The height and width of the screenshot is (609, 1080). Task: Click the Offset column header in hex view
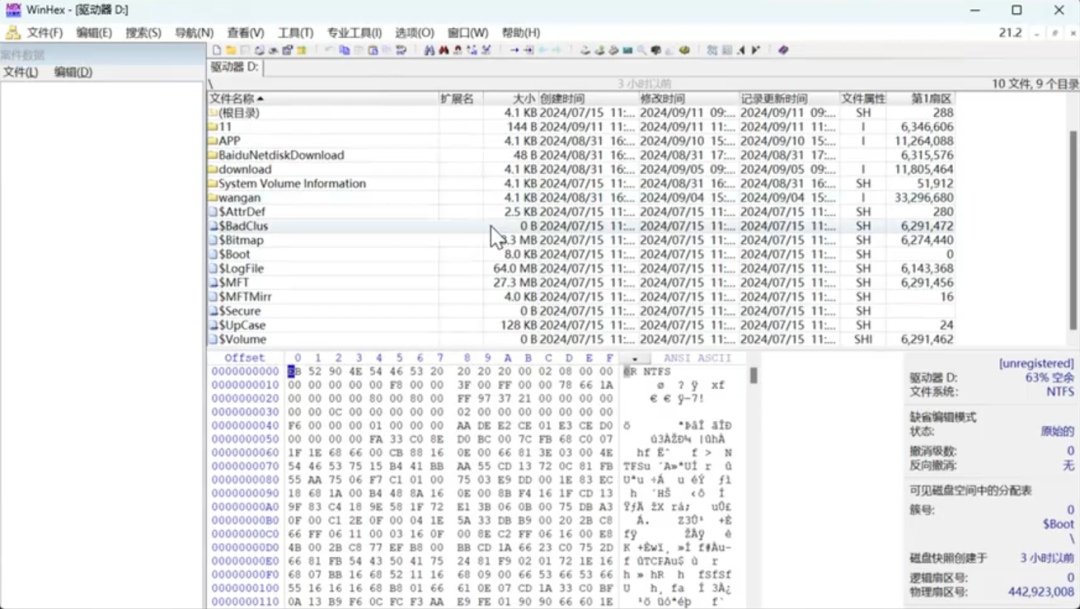[x=245, y=358]
